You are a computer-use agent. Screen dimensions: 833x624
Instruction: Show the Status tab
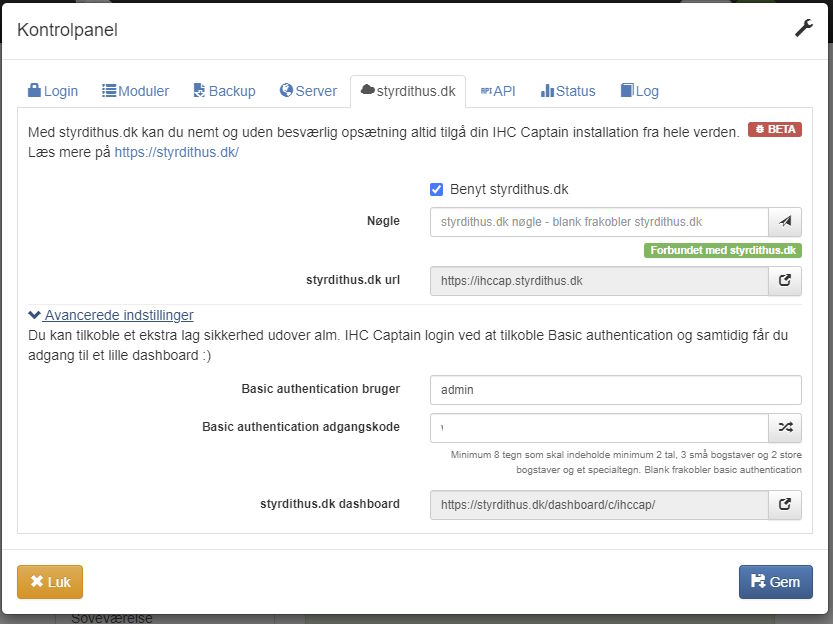pyautogui.click(x=568, y=91)
